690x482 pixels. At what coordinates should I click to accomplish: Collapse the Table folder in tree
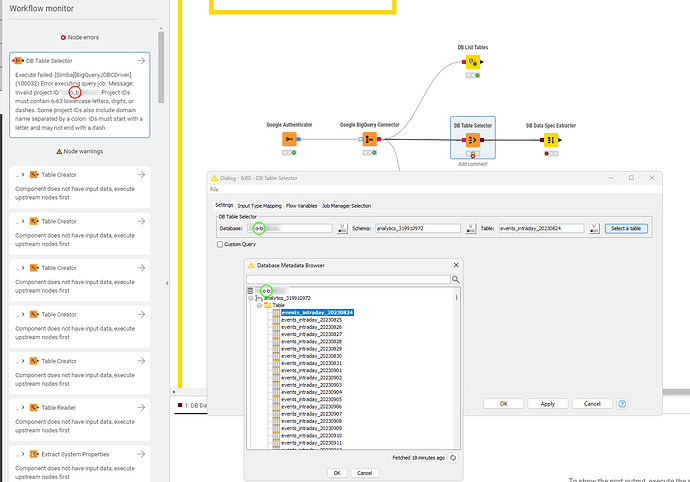click(x=261, y=305)
